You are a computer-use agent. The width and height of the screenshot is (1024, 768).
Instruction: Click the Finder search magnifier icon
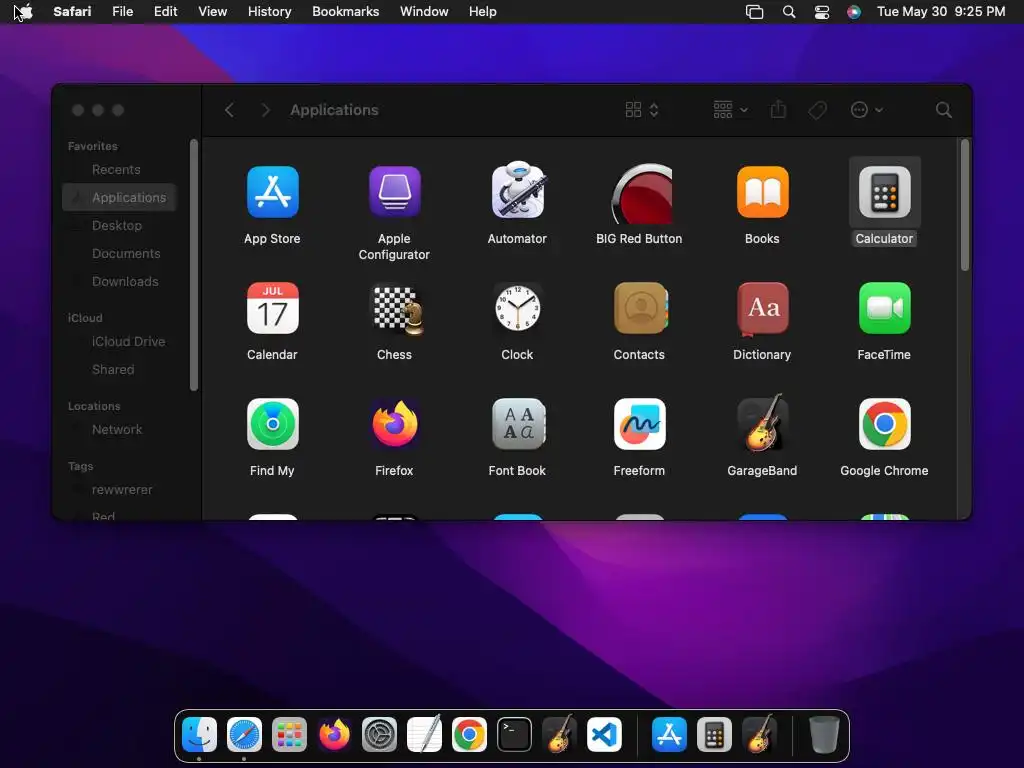pos(943,110)
